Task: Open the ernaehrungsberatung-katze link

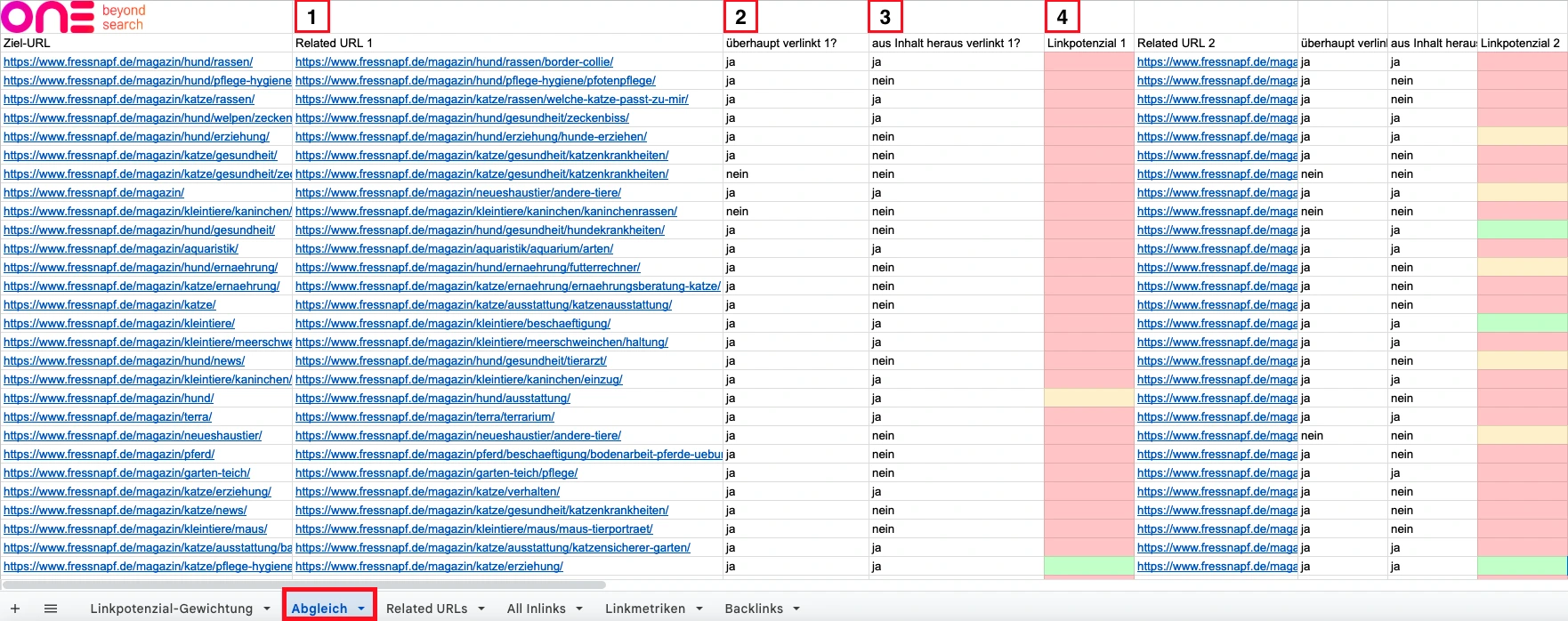Action: pyautogui.click(x=508, y=286)
